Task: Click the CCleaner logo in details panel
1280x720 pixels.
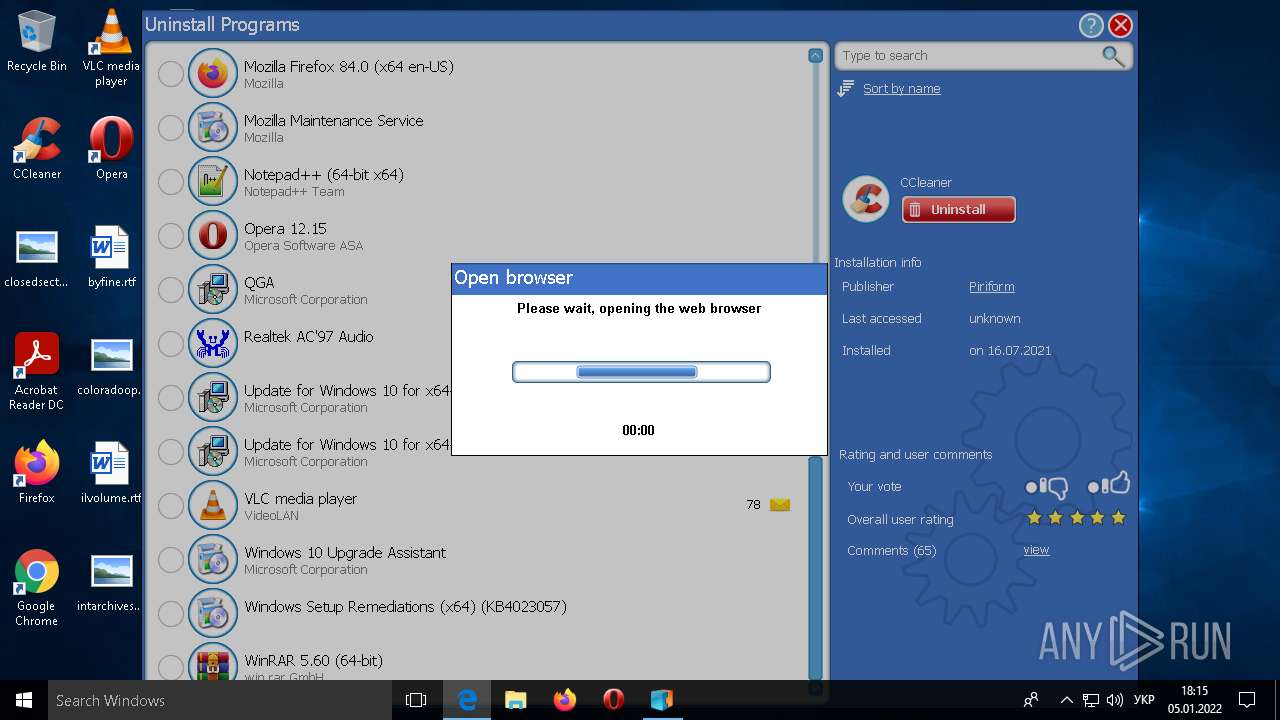Action: [865, 198]
